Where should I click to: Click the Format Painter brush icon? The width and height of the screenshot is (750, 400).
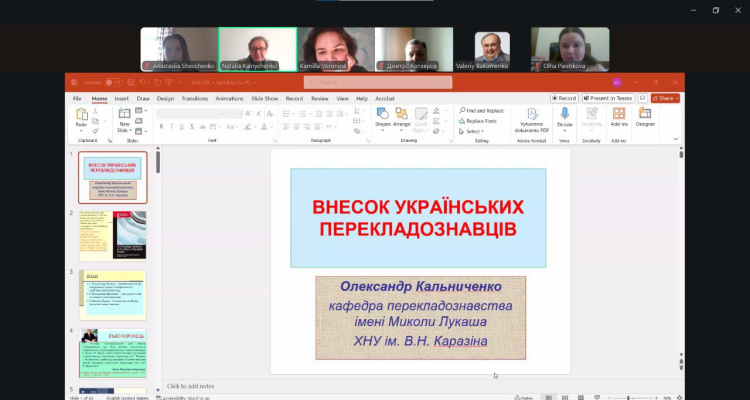(x=95, y=131)
